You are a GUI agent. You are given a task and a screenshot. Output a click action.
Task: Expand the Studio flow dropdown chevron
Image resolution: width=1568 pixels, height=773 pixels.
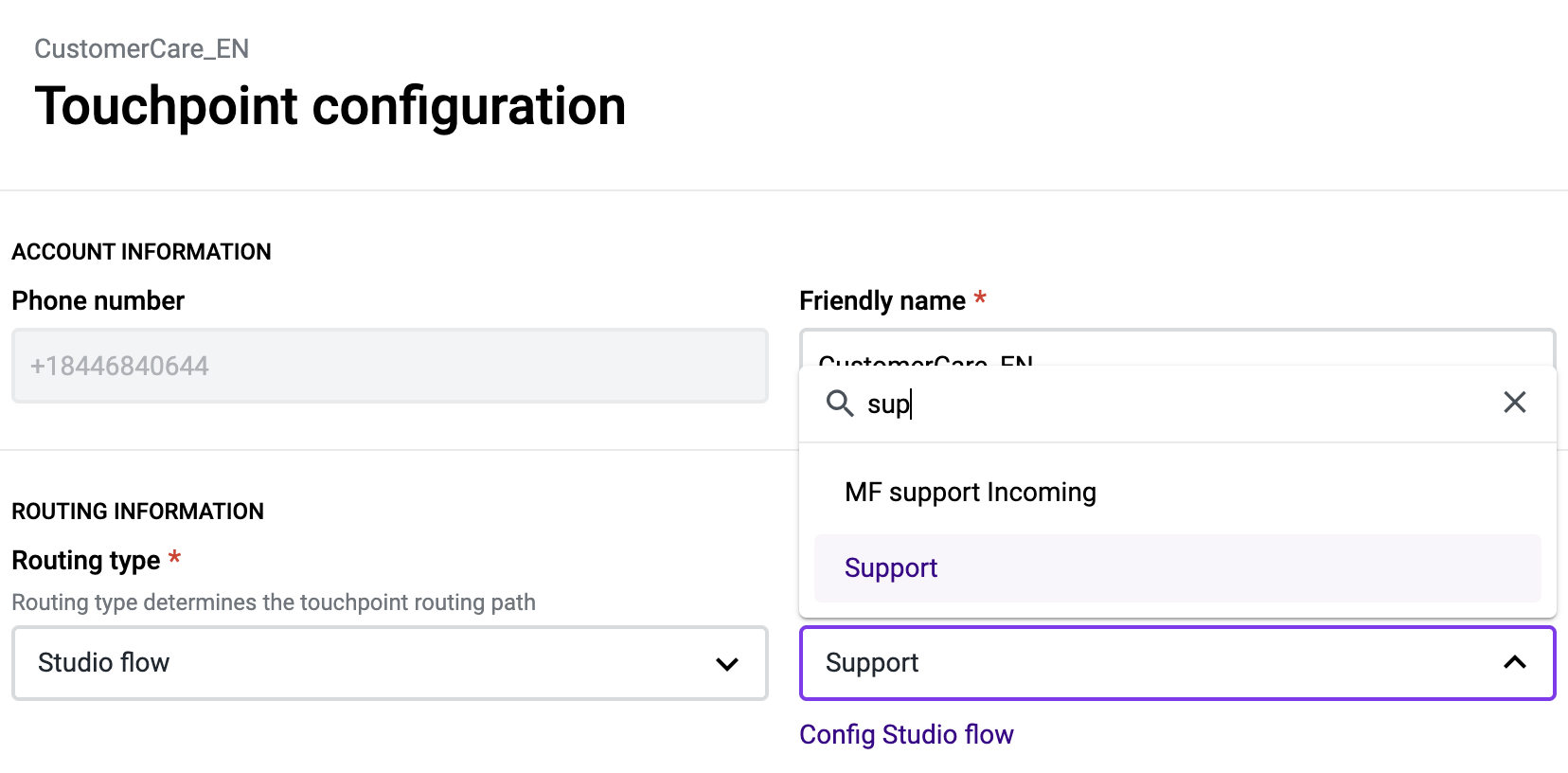point(727,664)
